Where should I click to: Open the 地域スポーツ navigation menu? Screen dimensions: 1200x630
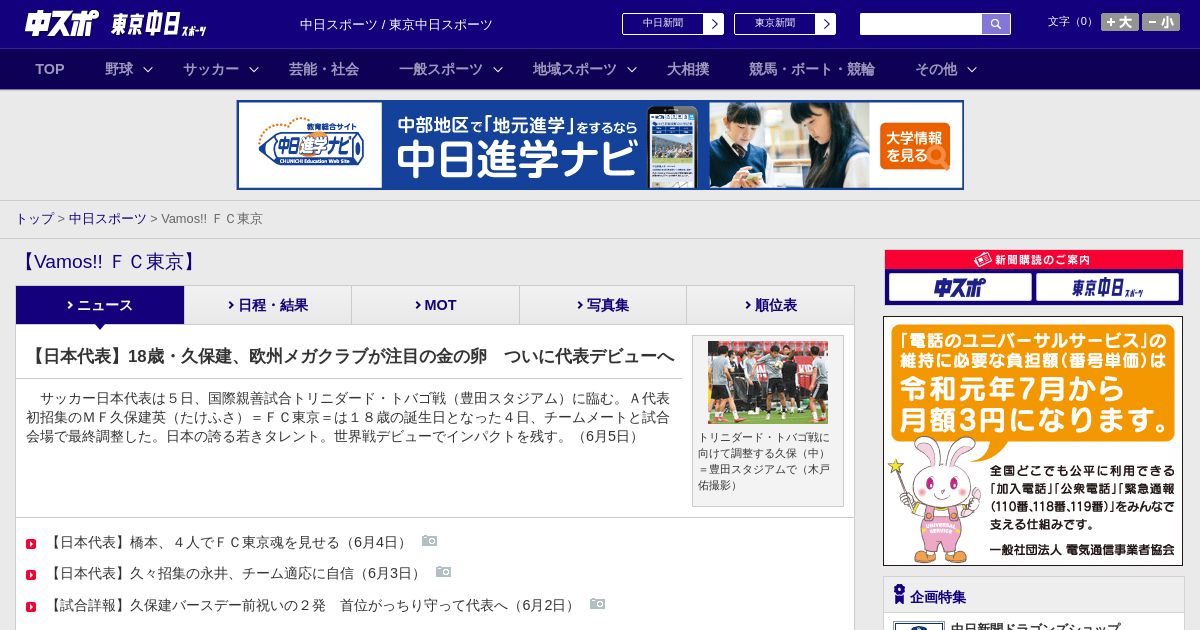pyautogui.click(x=575, y=69)
